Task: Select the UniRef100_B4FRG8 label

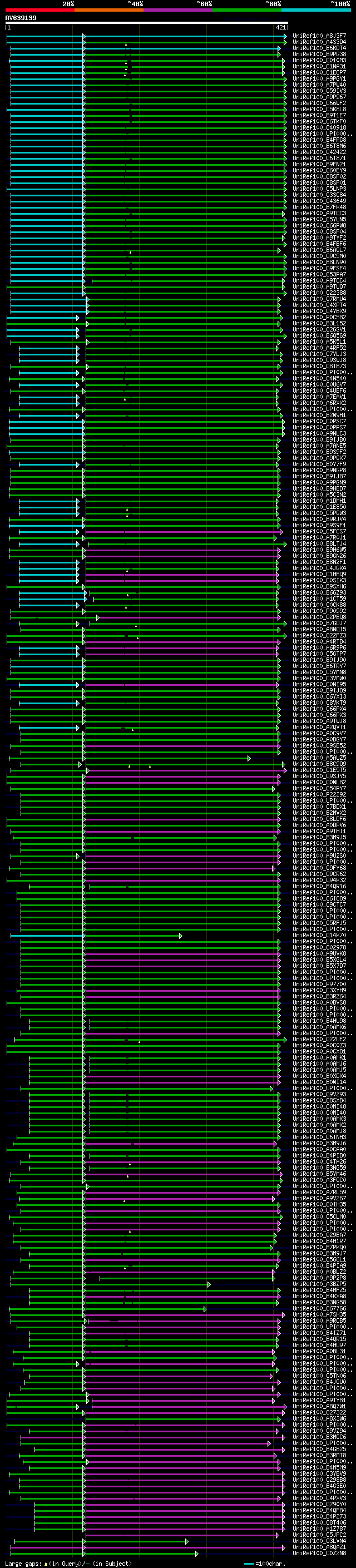Action: [x=319, y=140]
